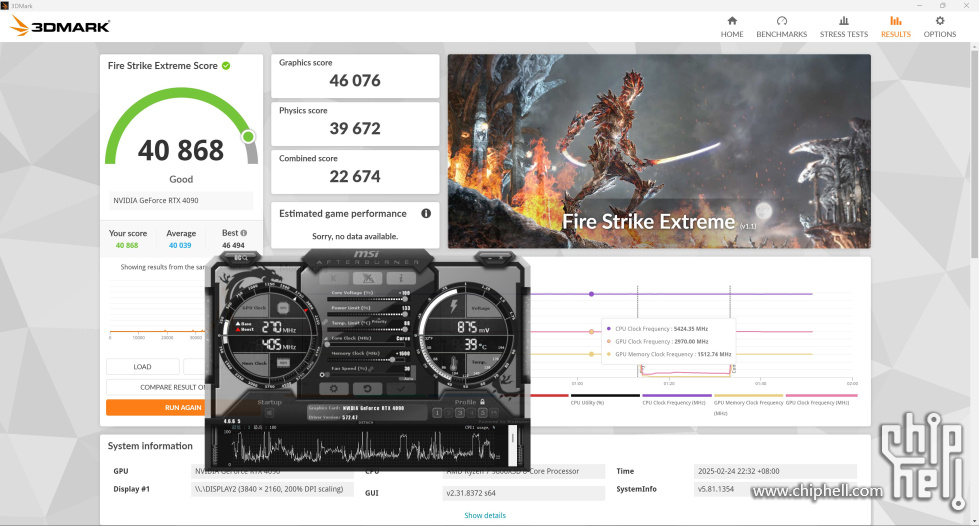Click the GPU chip icon in clock gauge
The image size is (979, 526).
point(283,307)
